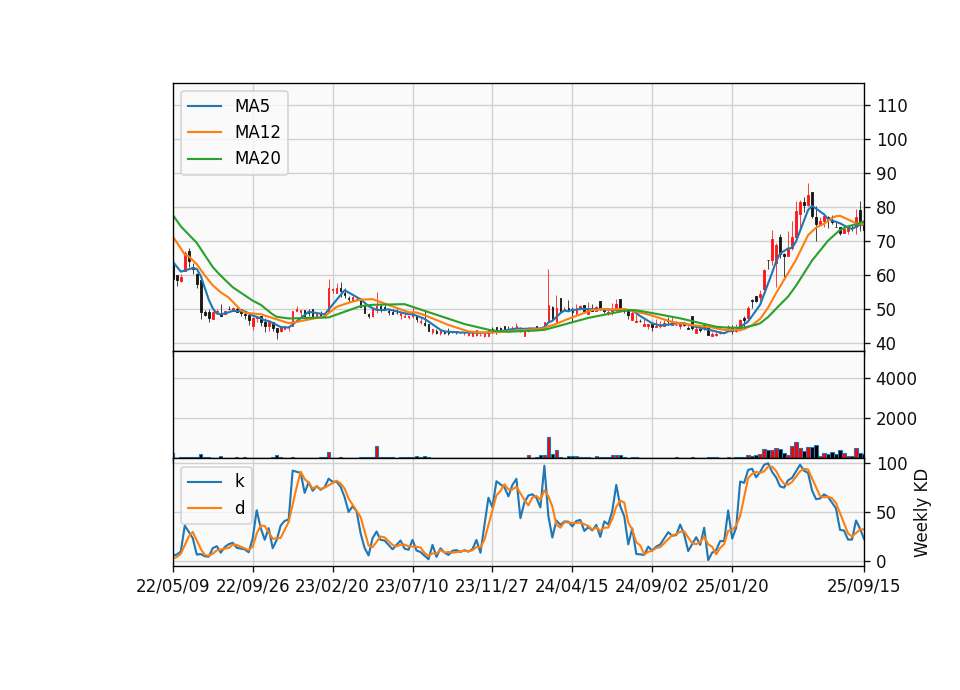Viewport: 960px width, 690px height.
Task: Click the Weekly KD axis label
Action: coord(920,513)
